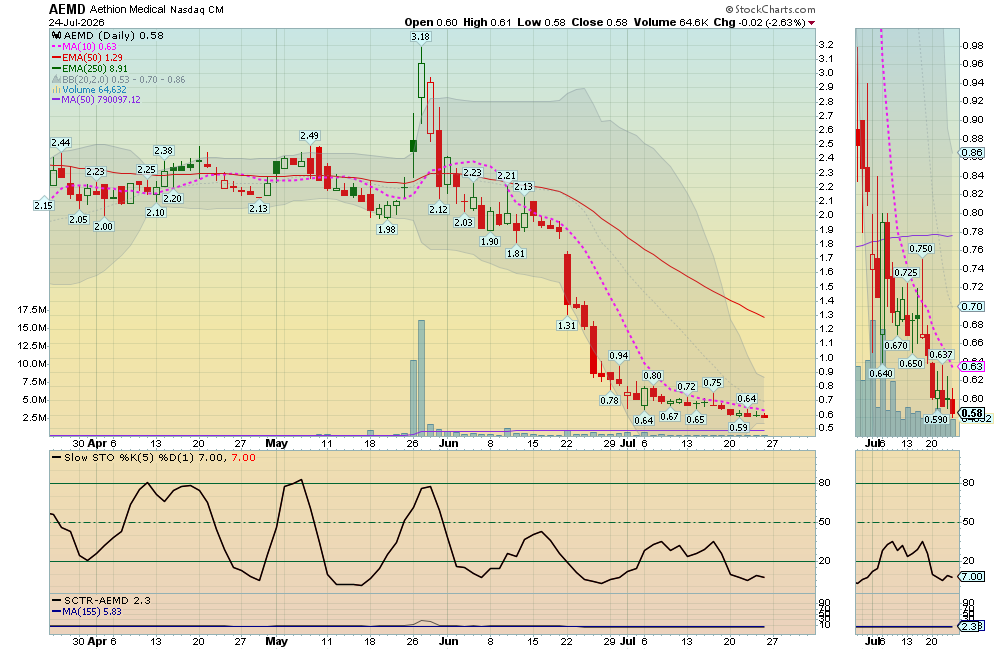Click the 0.750 label in zoomed panel
This screenshot has width=1000, height=650.
click(920, 249)
